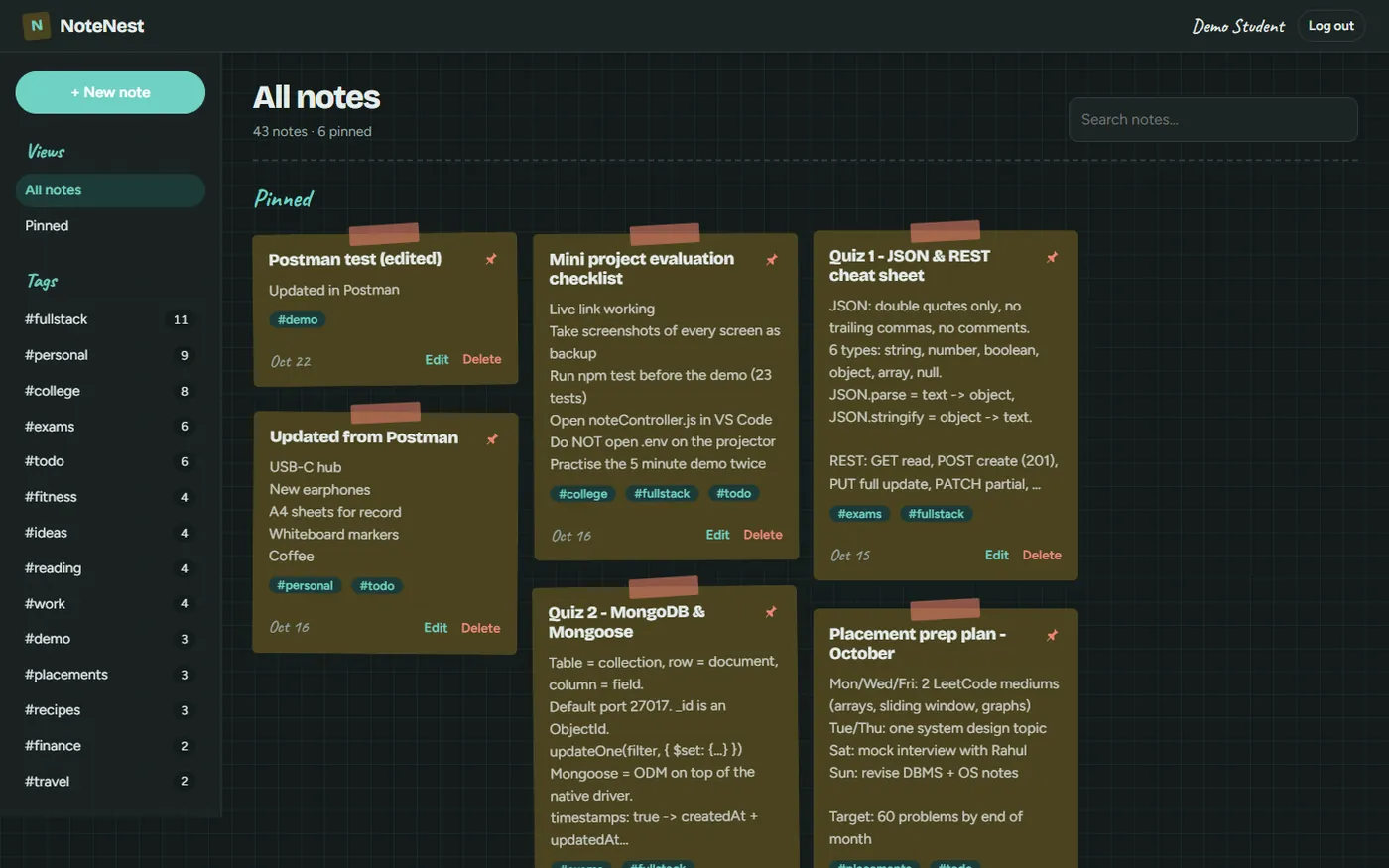Filter by #ideas tag in sidebar
Viewport: 1389px width, 868px height.
110,533
